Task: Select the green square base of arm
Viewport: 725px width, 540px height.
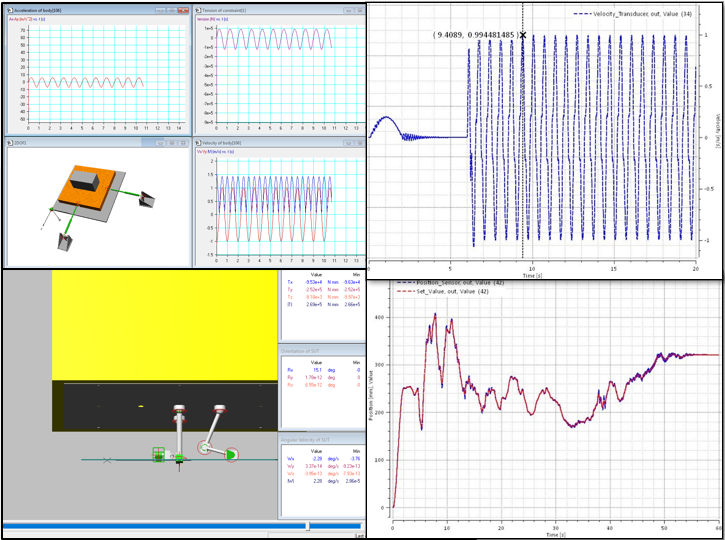Action: click(157, 456)
